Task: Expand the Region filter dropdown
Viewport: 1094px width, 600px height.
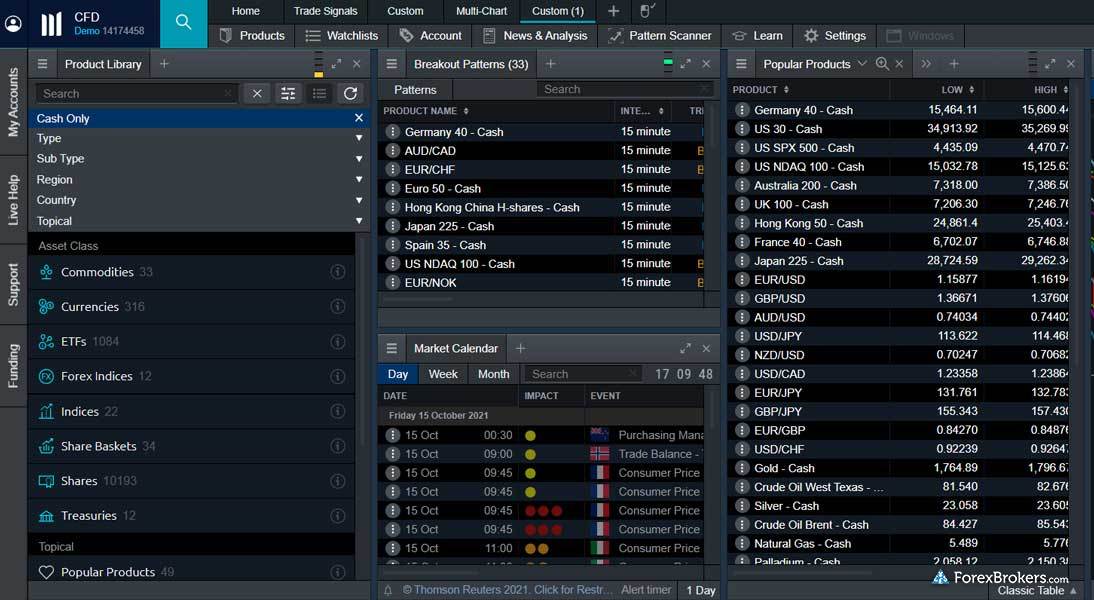Action: pos(358,180)
